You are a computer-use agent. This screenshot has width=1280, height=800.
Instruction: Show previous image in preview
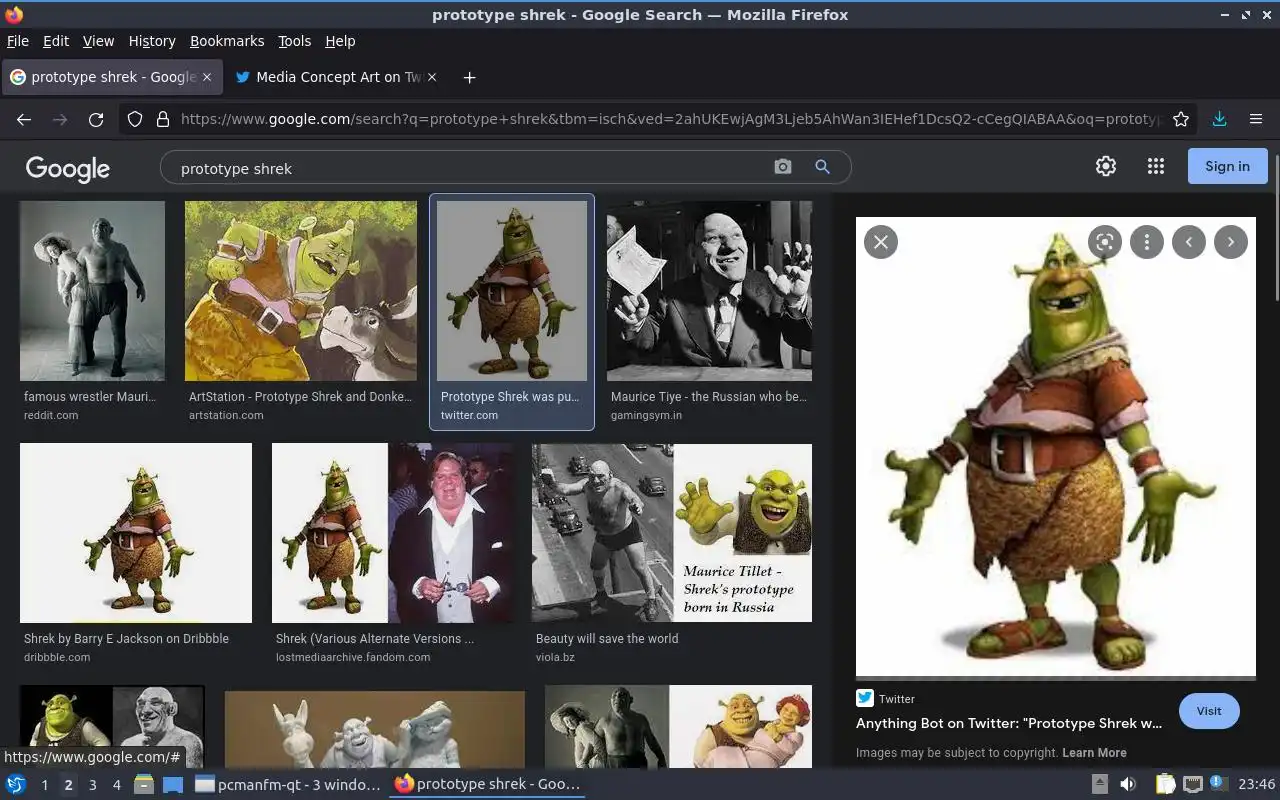pyautogui.click(x=1189, y=242)
